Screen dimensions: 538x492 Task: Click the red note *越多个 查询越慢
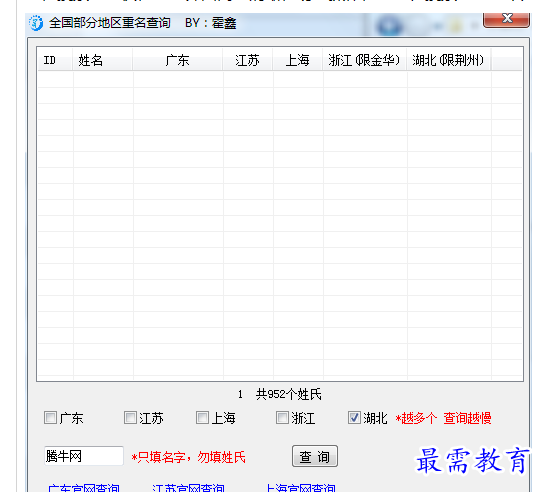pyautogui.click(x=443, y=418)
